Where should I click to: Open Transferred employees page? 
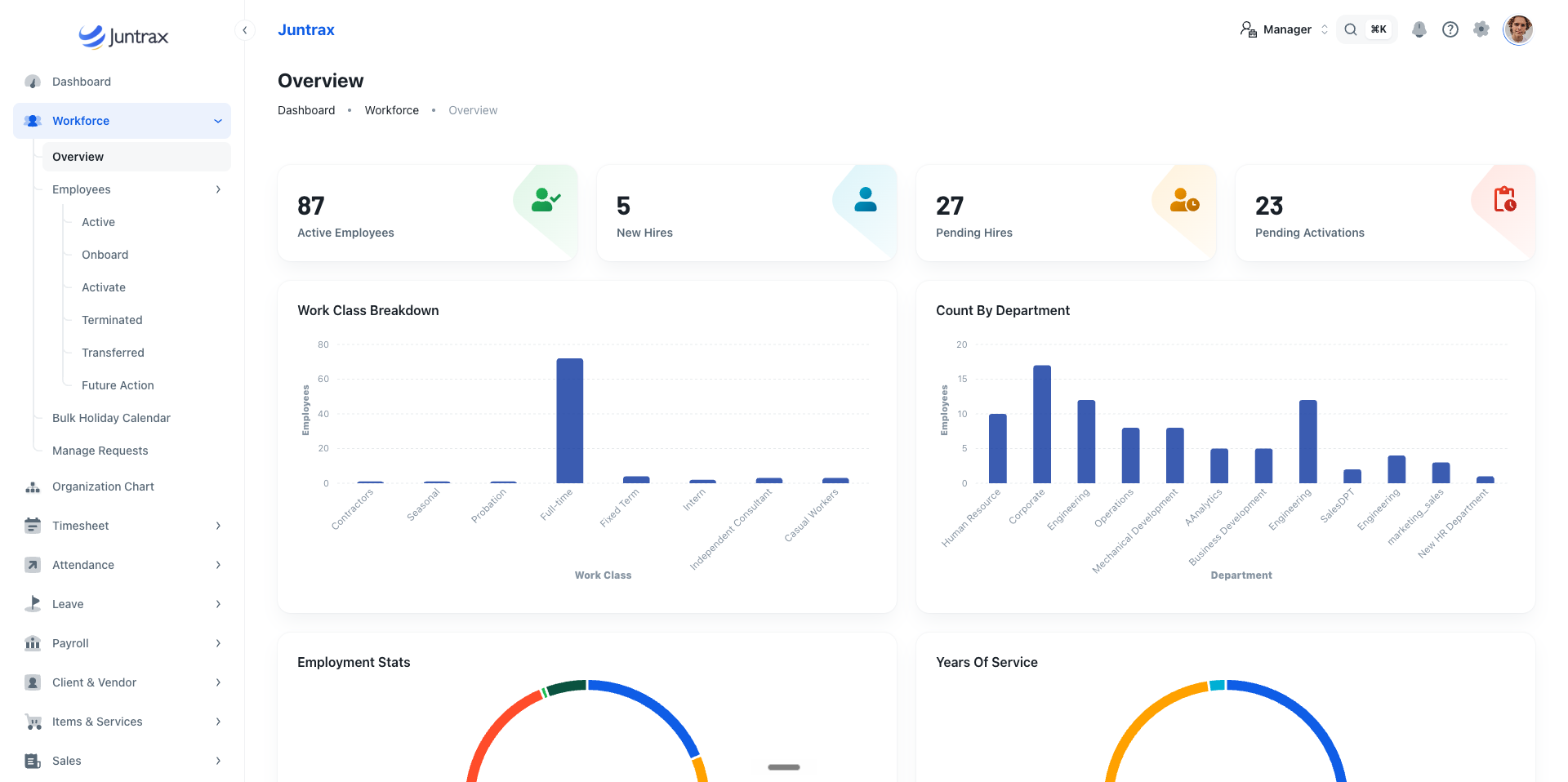113,353
